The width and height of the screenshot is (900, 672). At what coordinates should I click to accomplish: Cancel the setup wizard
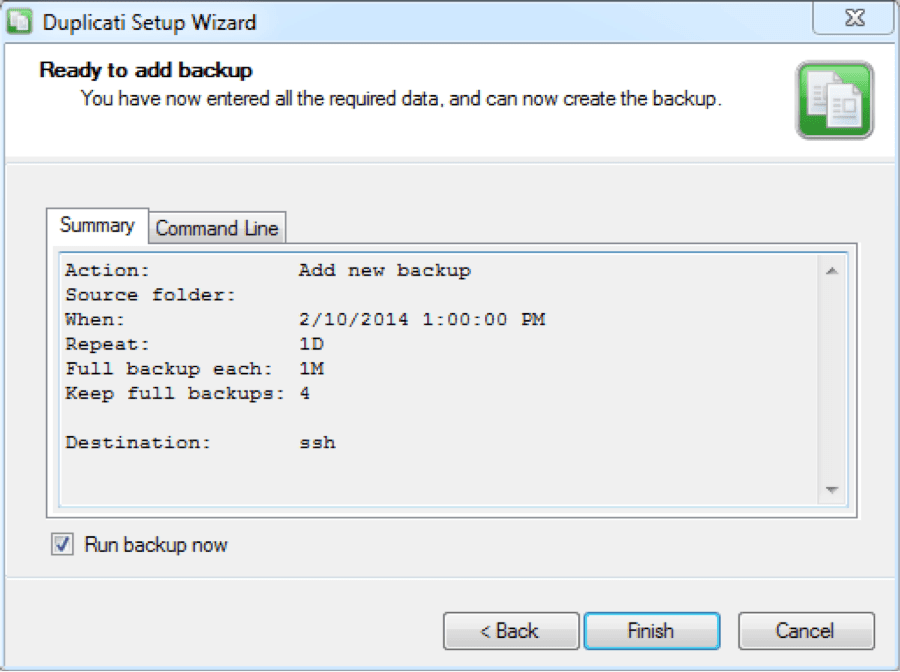(x=806, y=631)
